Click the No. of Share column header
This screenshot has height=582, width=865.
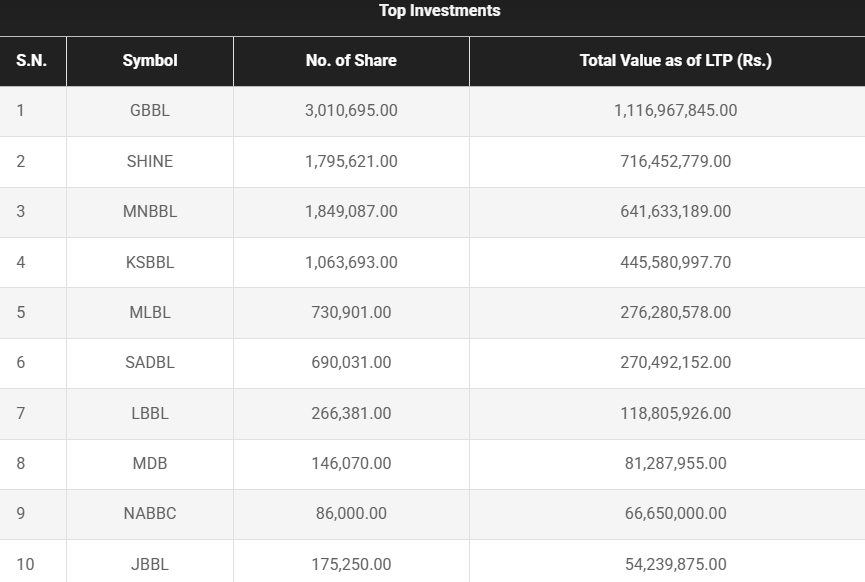[351, 61]
